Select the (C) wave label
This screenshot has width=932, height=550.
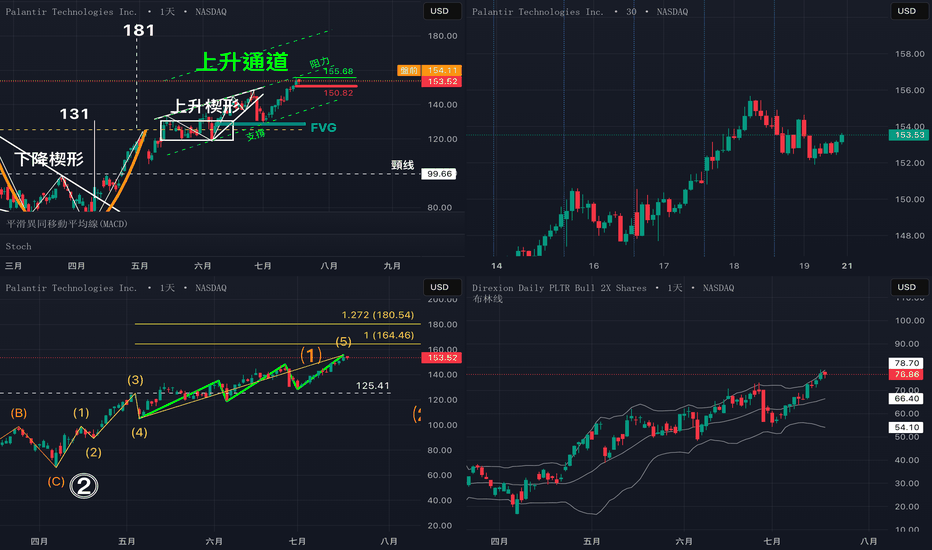coord(56,481)
